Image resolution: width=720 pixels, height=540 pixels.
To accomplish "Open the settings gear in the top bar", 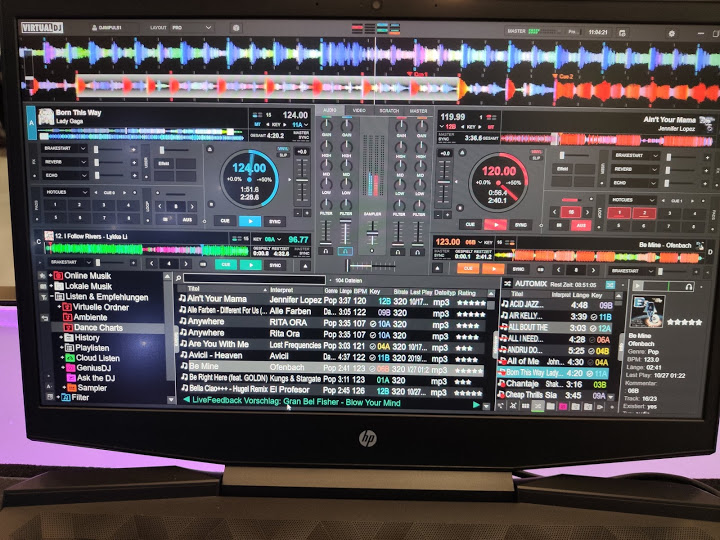I will coord(671,34).
